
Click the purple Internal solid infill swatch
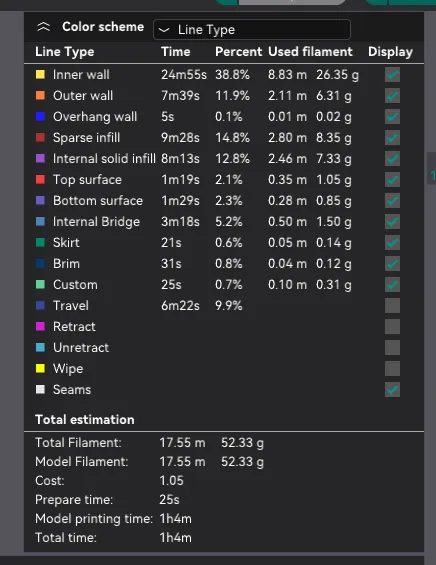(x=40, y=159)
